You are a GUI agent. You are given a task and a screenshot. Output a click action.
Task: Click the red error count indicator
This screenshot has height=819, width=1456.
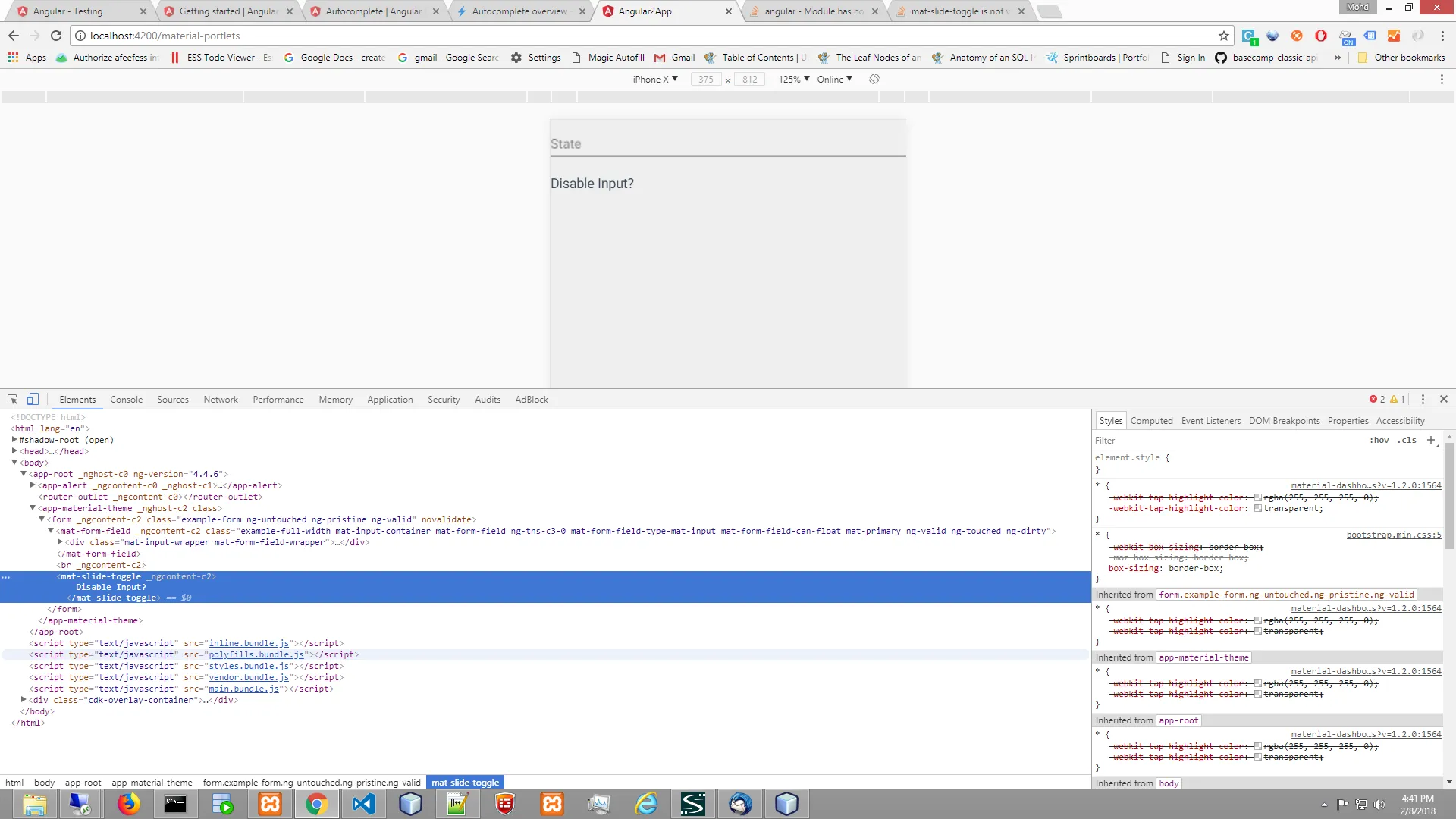[1376, 400]
